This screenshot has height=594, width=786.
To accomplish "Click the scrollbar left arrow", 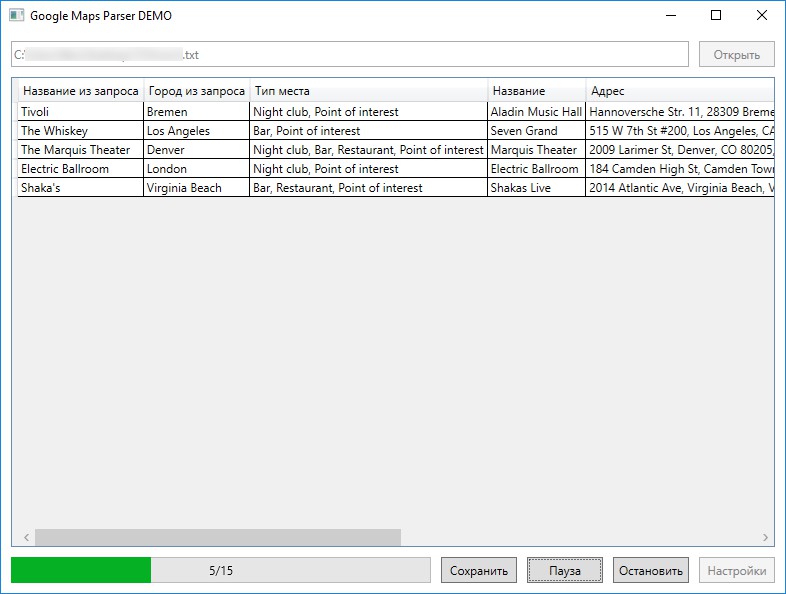I will [x=27, y=537].
